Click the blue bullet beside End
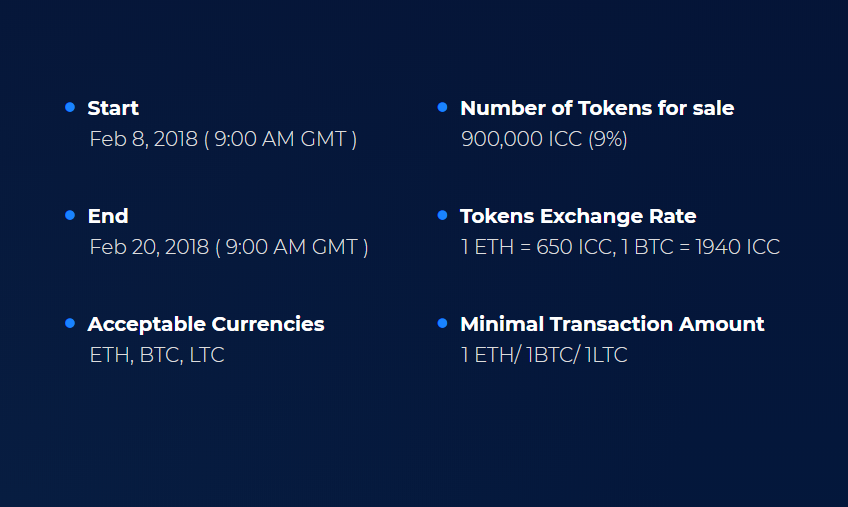The width and height of the screenshot is (848, 507). [70, 215]
